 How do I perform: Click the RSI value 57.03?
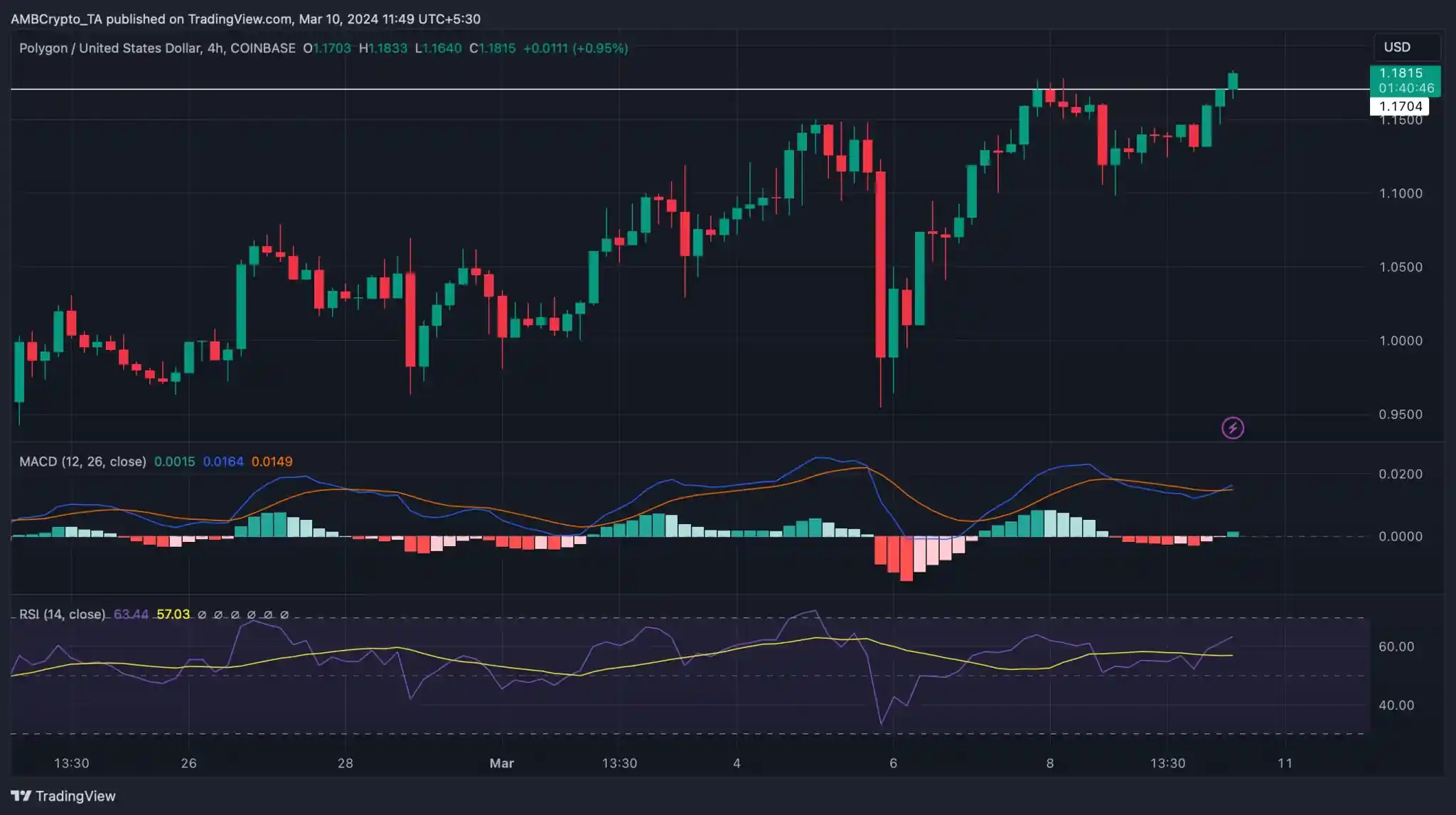[x=173, y=614]
